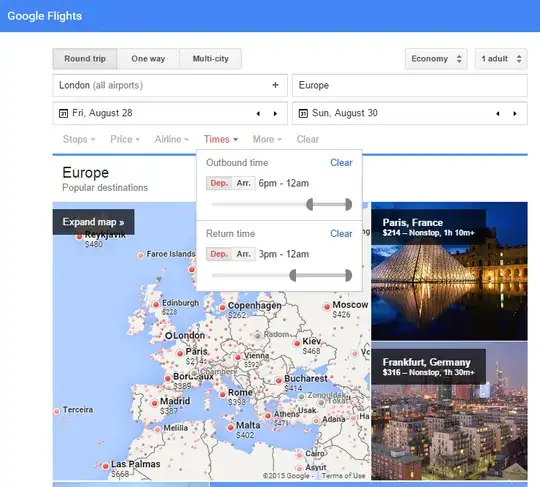Switch to One way trip type
The height and width of the screenshot is (487, 540).
pyautogui.click(x=148, y=59)
